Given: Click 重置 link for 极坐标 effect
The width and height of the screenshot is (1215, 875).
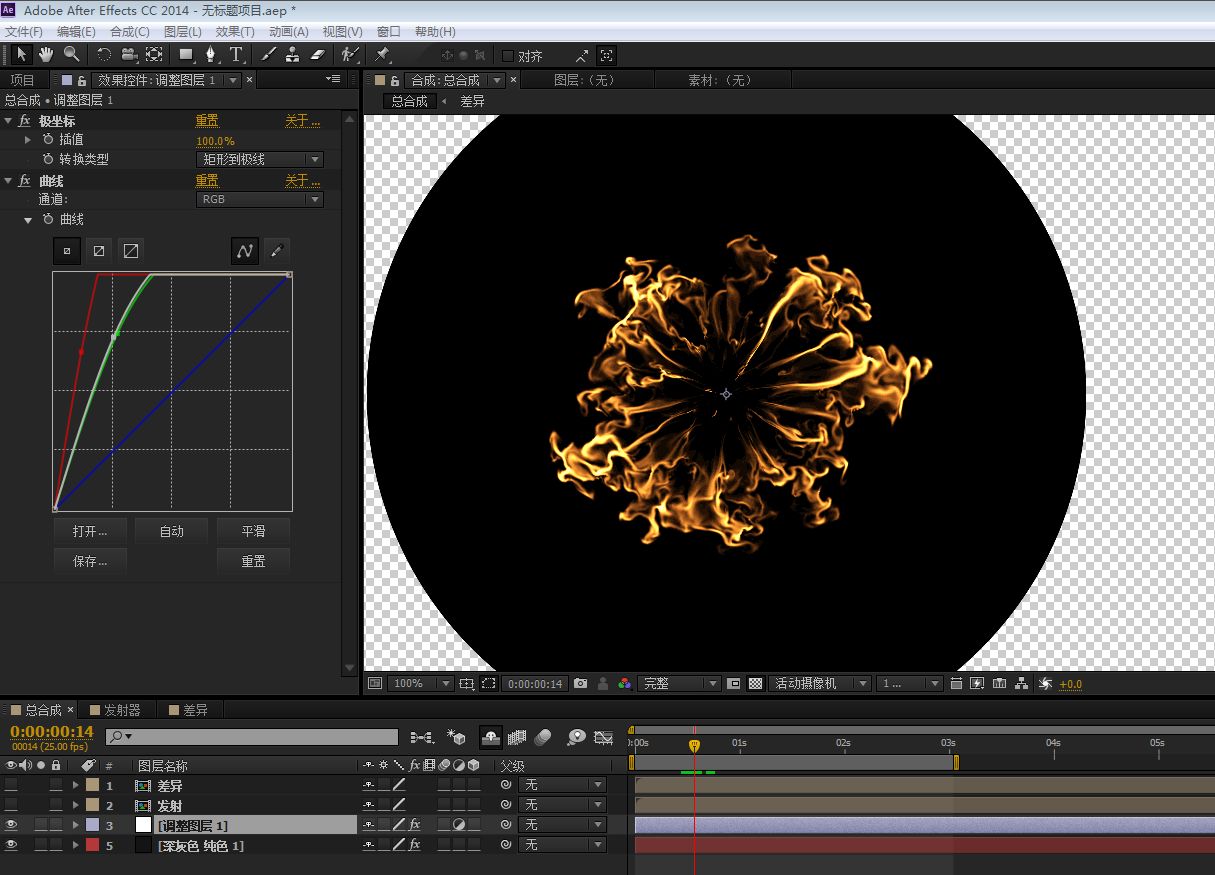Looking at the screenshot, I should coord(207,121).
